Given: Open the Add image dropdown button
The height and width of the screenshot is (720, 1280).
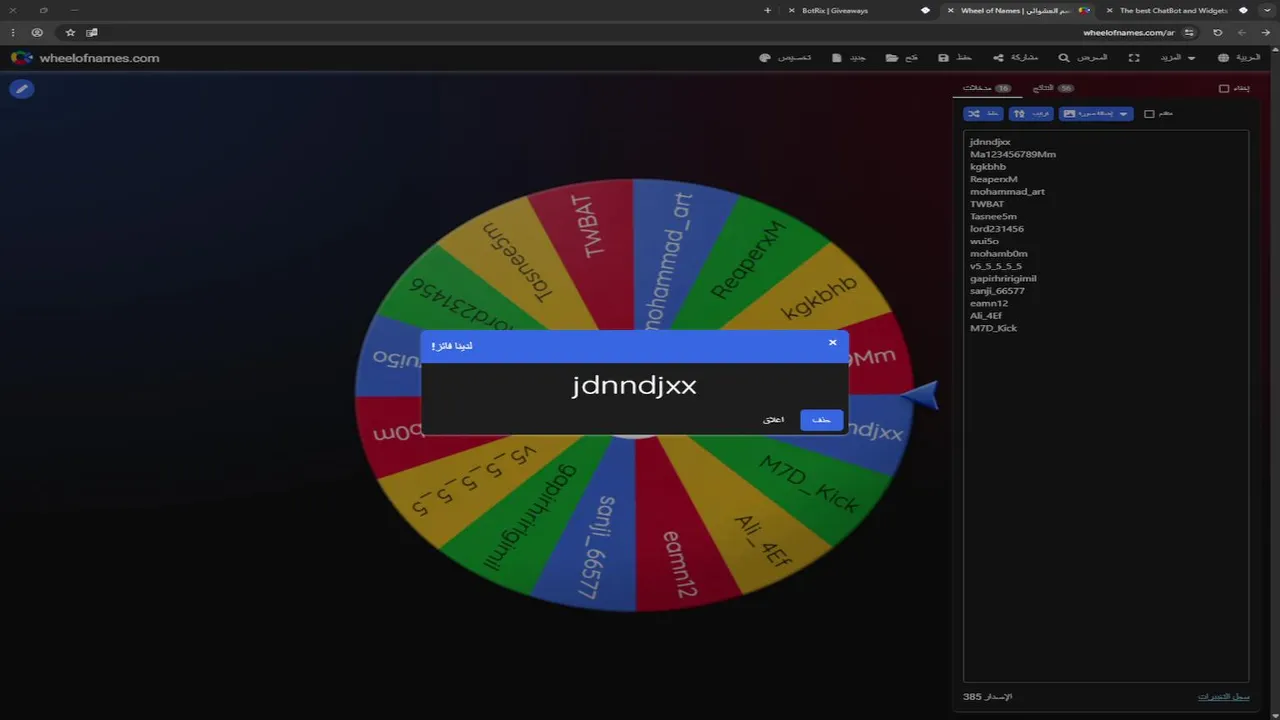Looking at the screenshot, I should (1096, 114).
